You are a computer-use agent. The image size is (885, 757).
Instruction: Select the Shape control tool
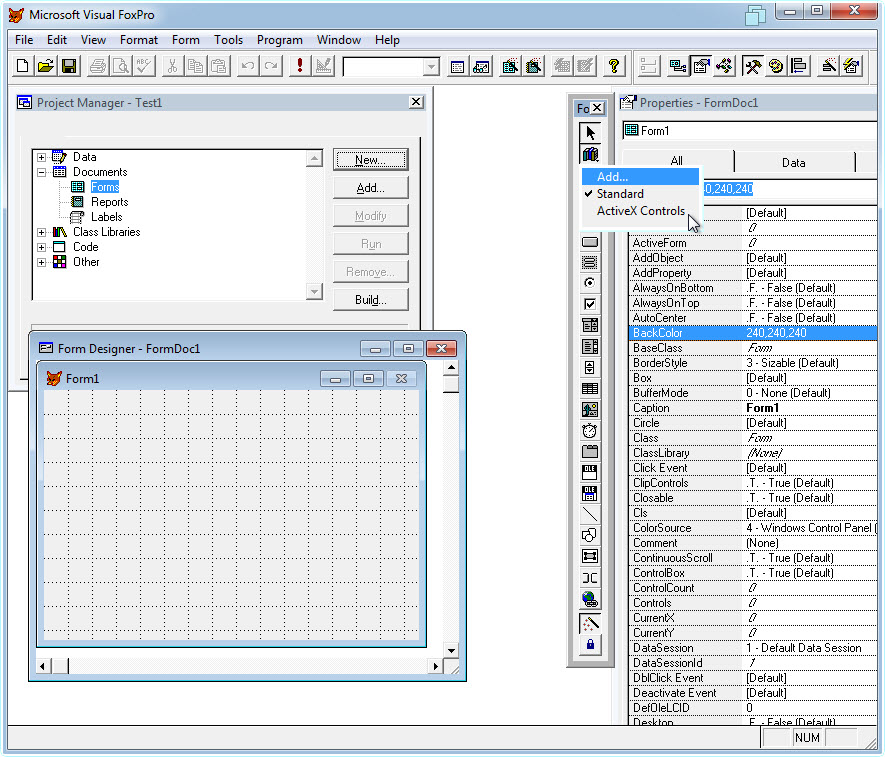tap(590, 535)
